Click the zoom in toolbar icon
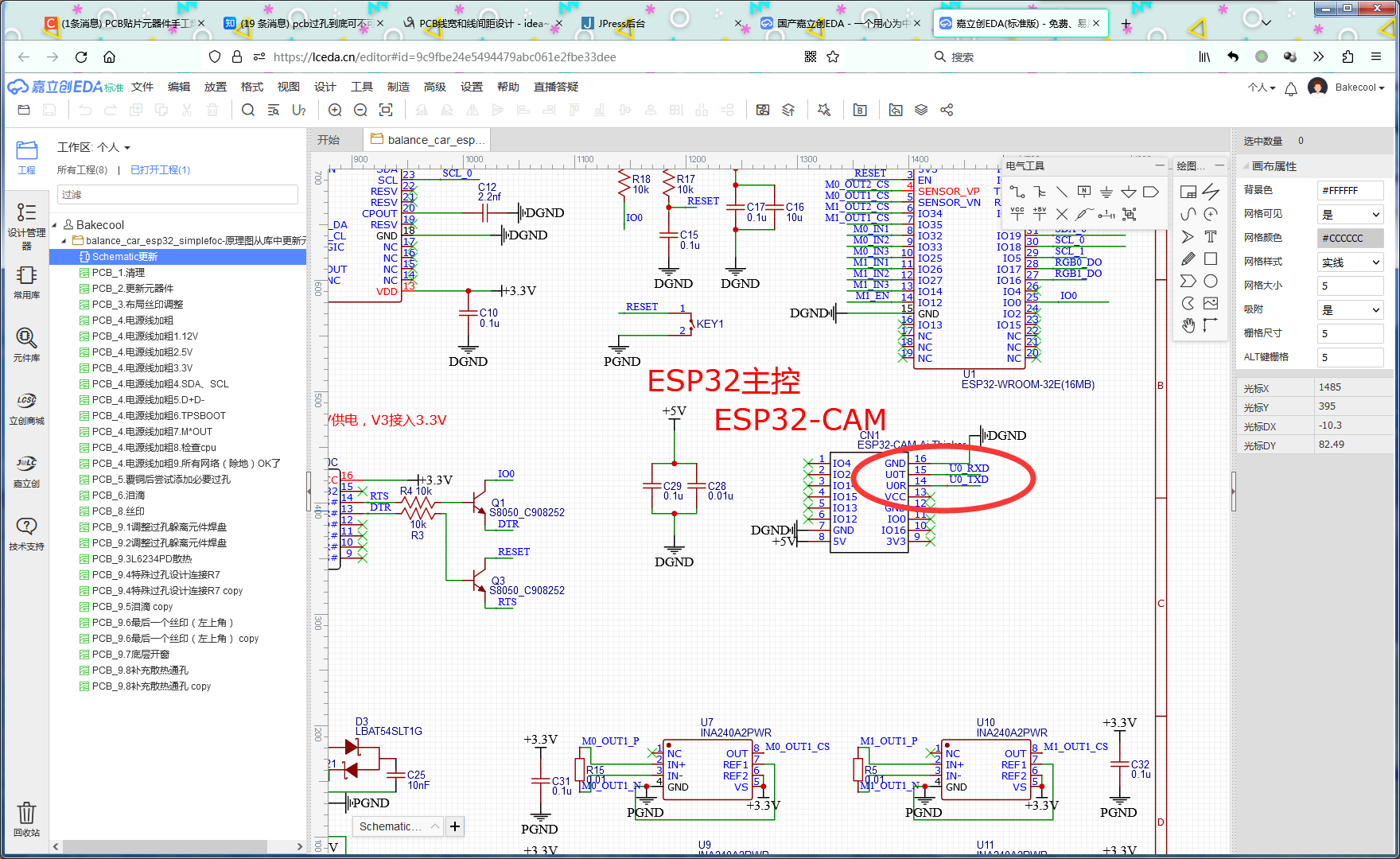Viewport: 1400px width, 859px height. pos(335,110)
